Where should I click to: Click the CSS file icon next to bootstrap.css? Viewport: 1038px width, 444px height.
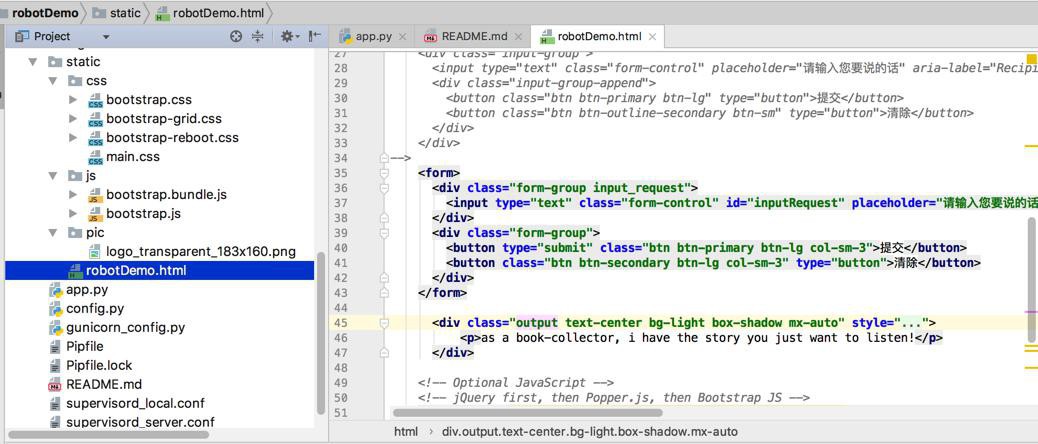point(95,100)
